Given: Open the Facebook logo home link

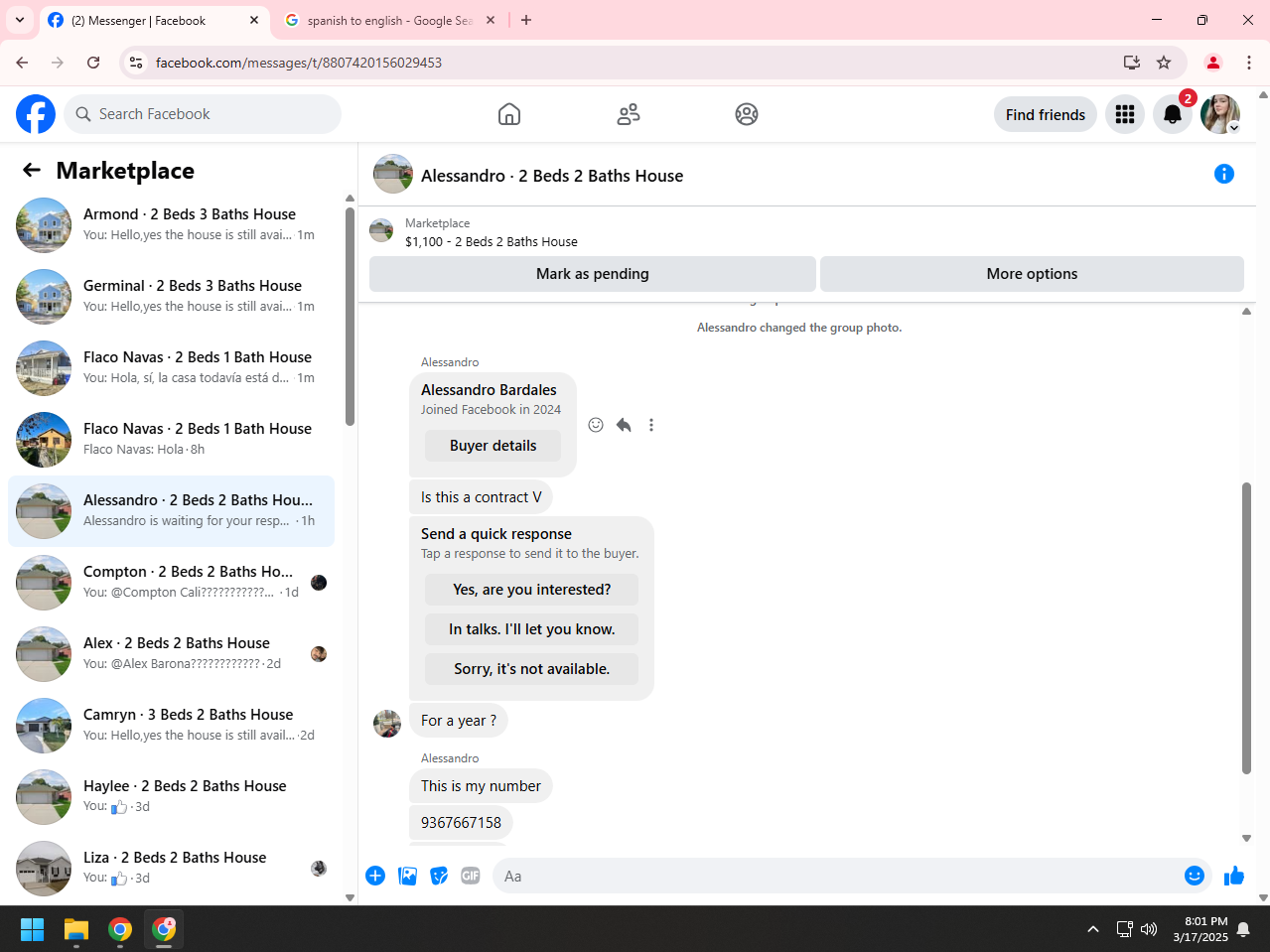Looking at the screenshot, I should pos(36,114).
